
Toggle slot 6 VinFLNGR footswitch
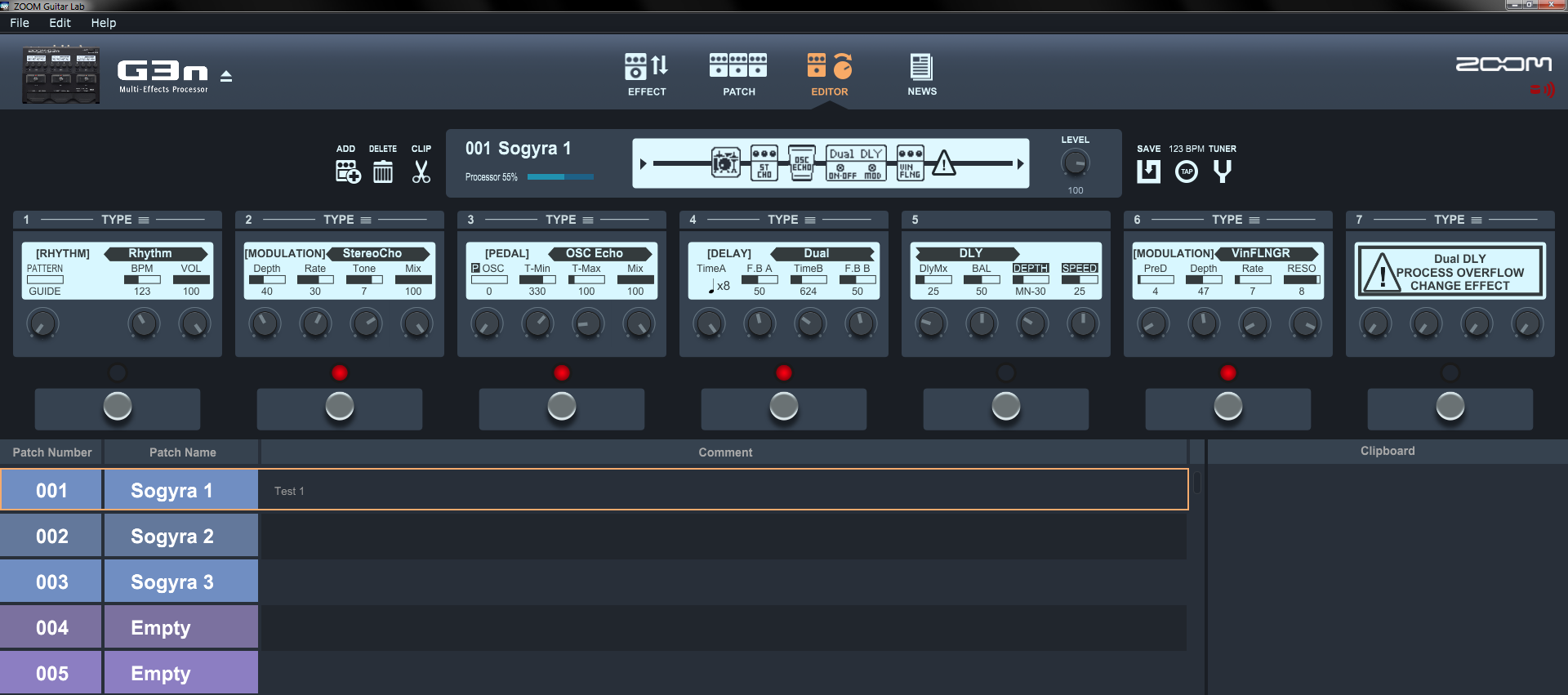pos(1228,407)
